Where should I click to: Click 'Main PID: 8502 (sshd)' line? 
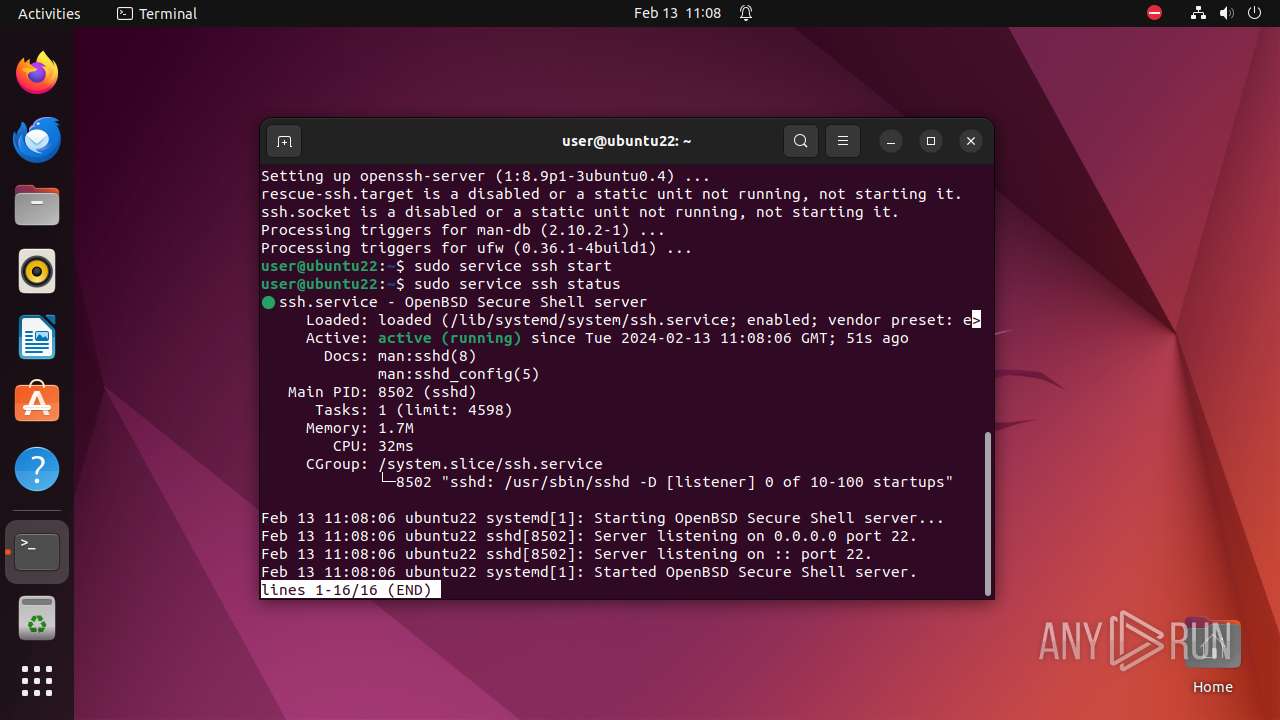(x=382, y=392)
